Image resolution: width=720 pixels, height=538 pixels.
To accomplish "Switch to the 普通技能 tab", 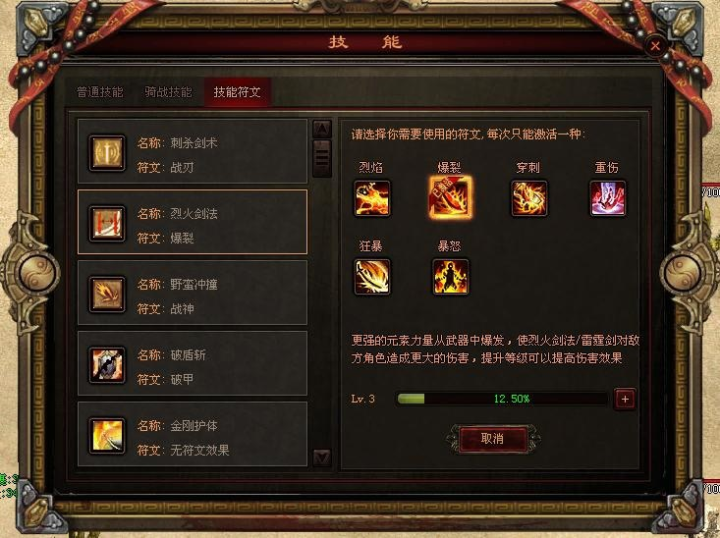I will point(100,92).
